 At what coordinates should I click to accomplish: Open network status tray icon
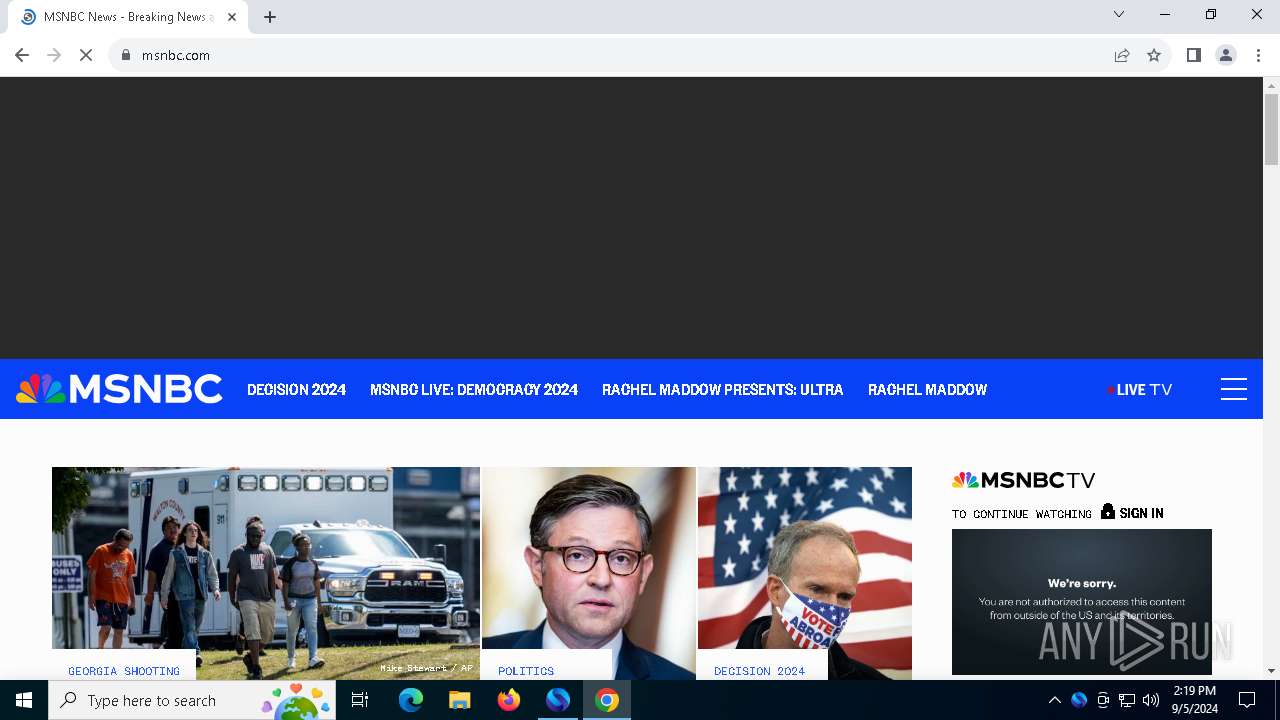pos(1127,700)
